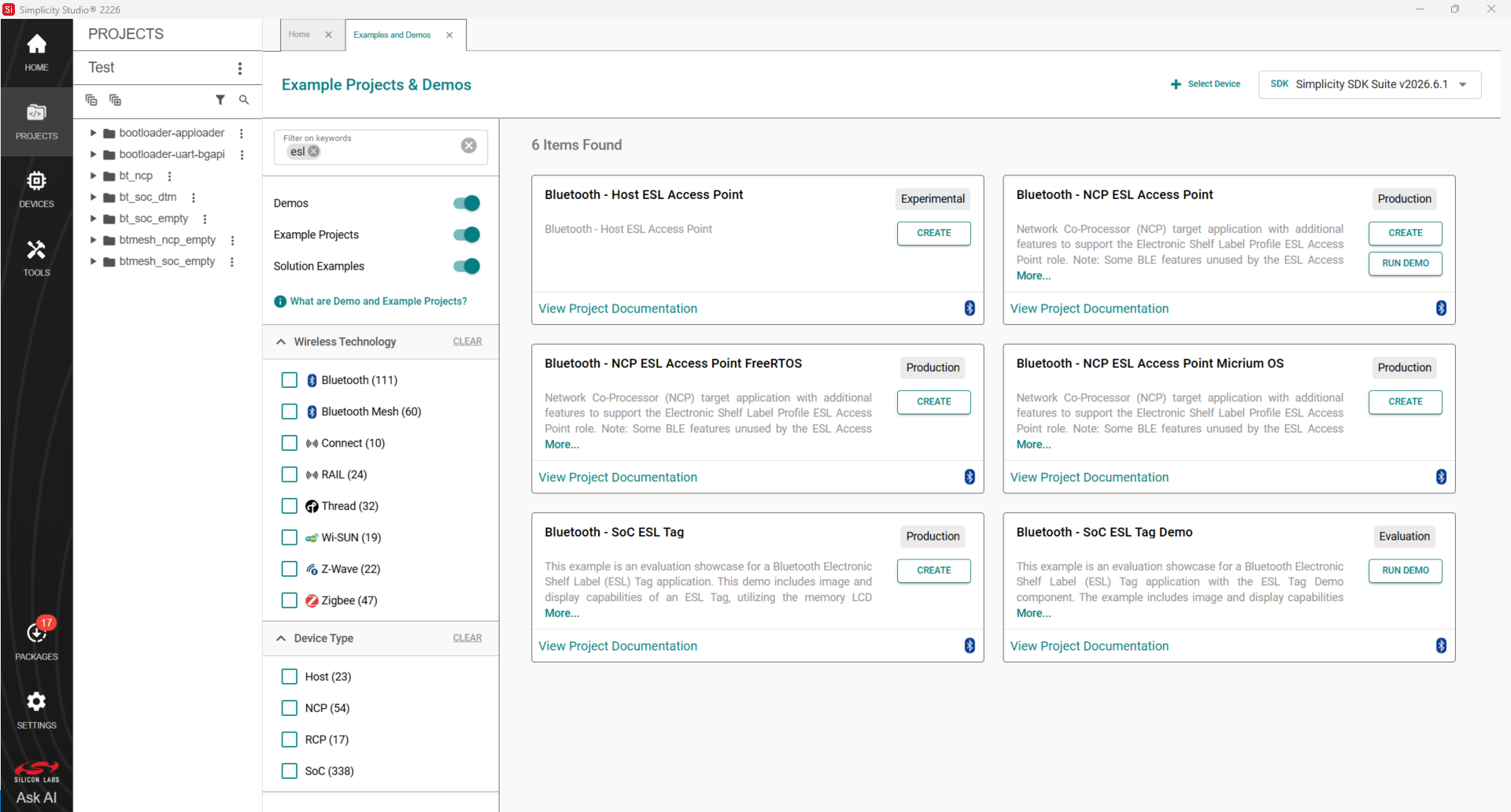View documentation for NCP ESL Access Point FreeRTOS
Viewport: 1511px width, 812px height.
point(618,478)
